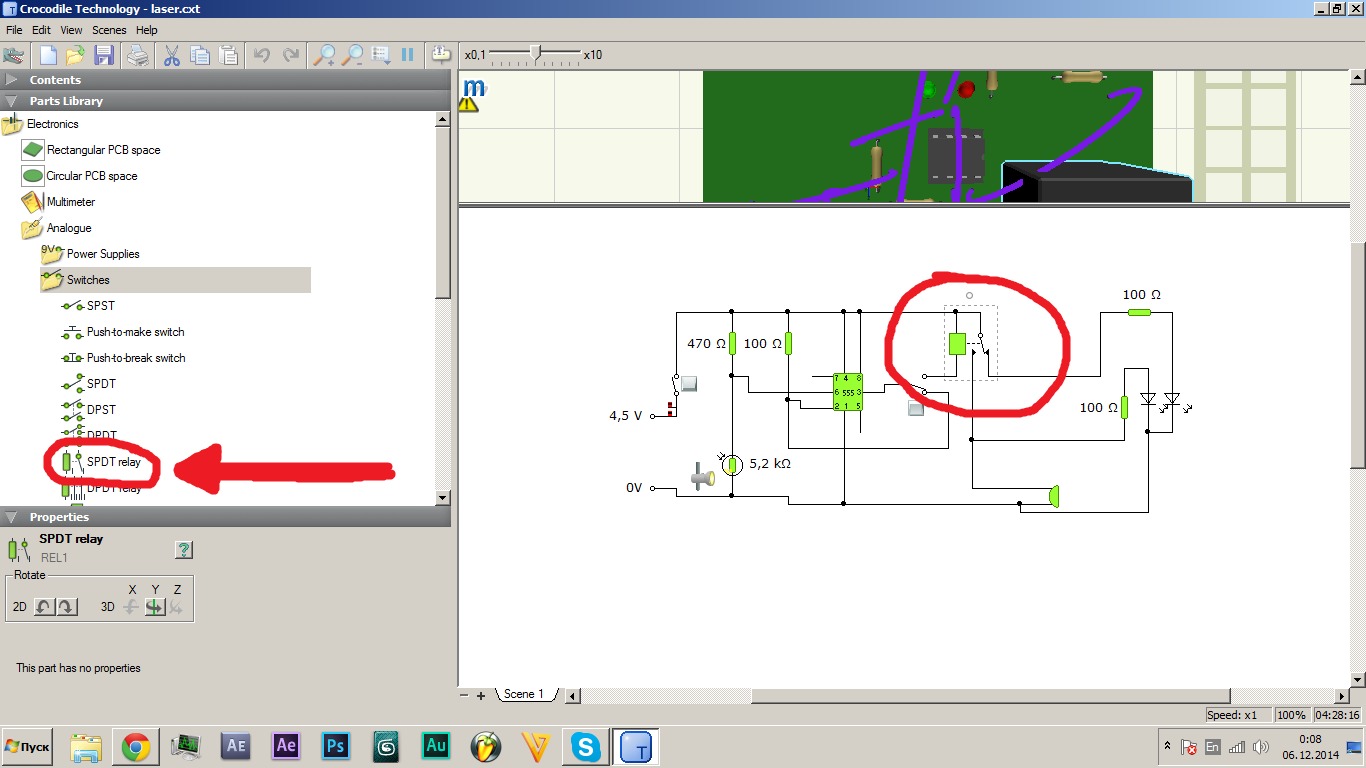Open the Power Supplies folder

102,254
